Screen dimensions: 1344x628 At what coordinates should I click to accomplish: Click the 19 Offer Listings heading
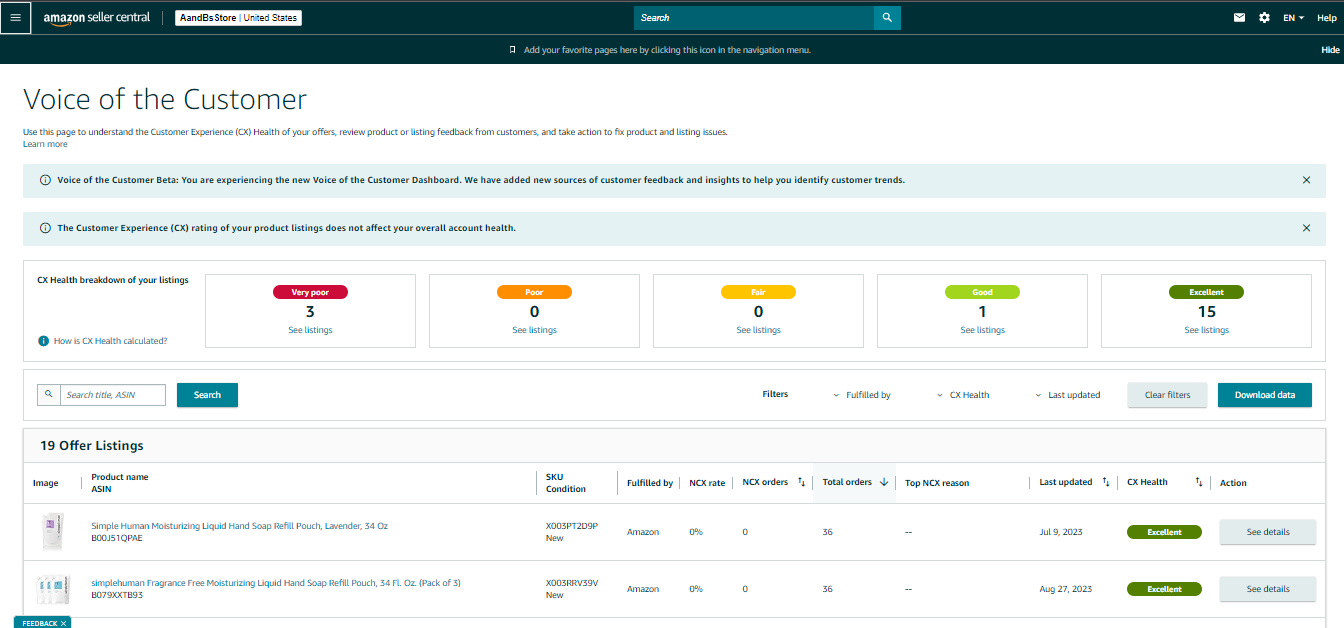tap(92, 445)
